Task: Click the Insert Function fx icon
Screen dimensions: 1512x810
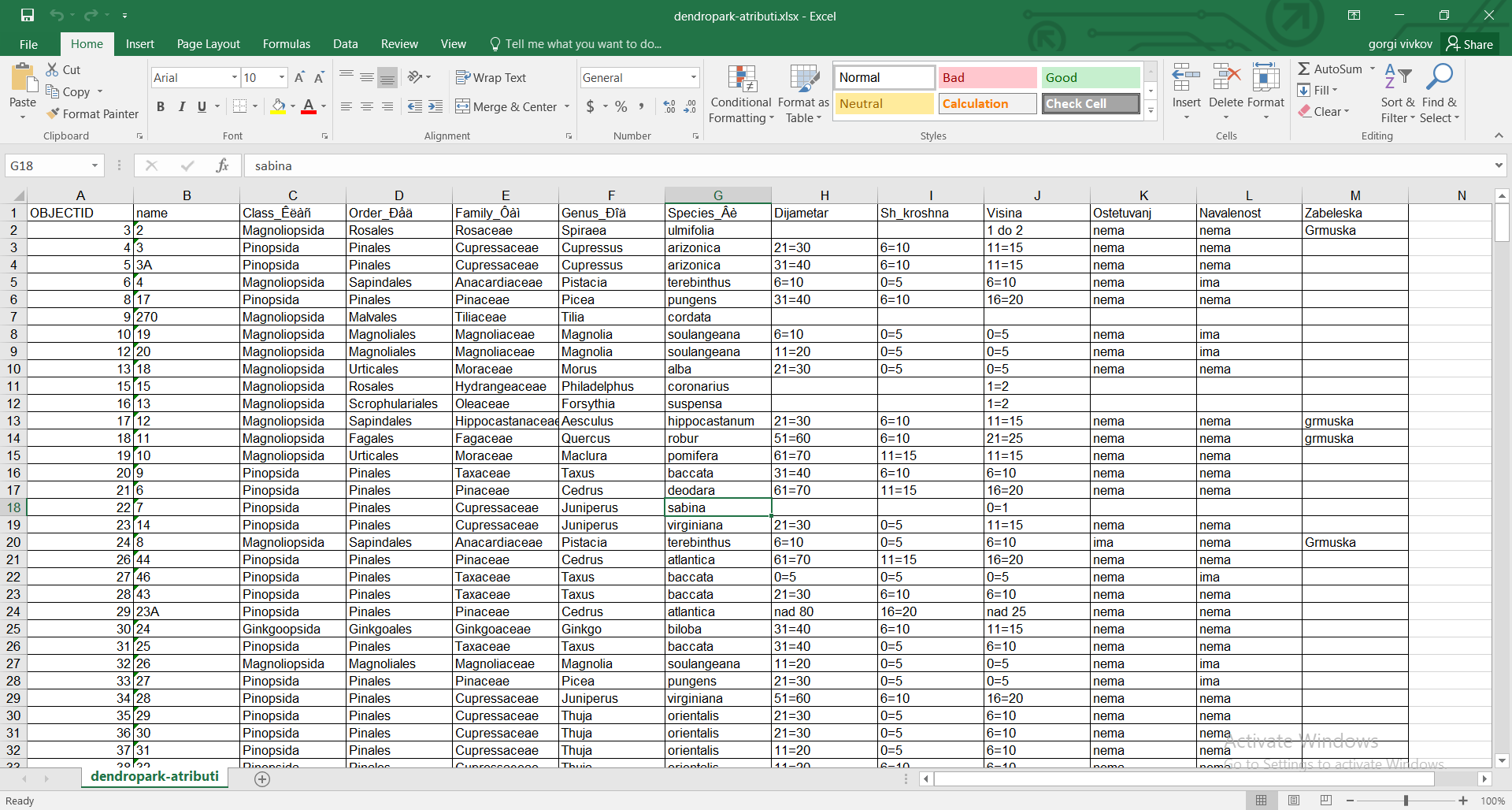Action: [x=222, y=165]
